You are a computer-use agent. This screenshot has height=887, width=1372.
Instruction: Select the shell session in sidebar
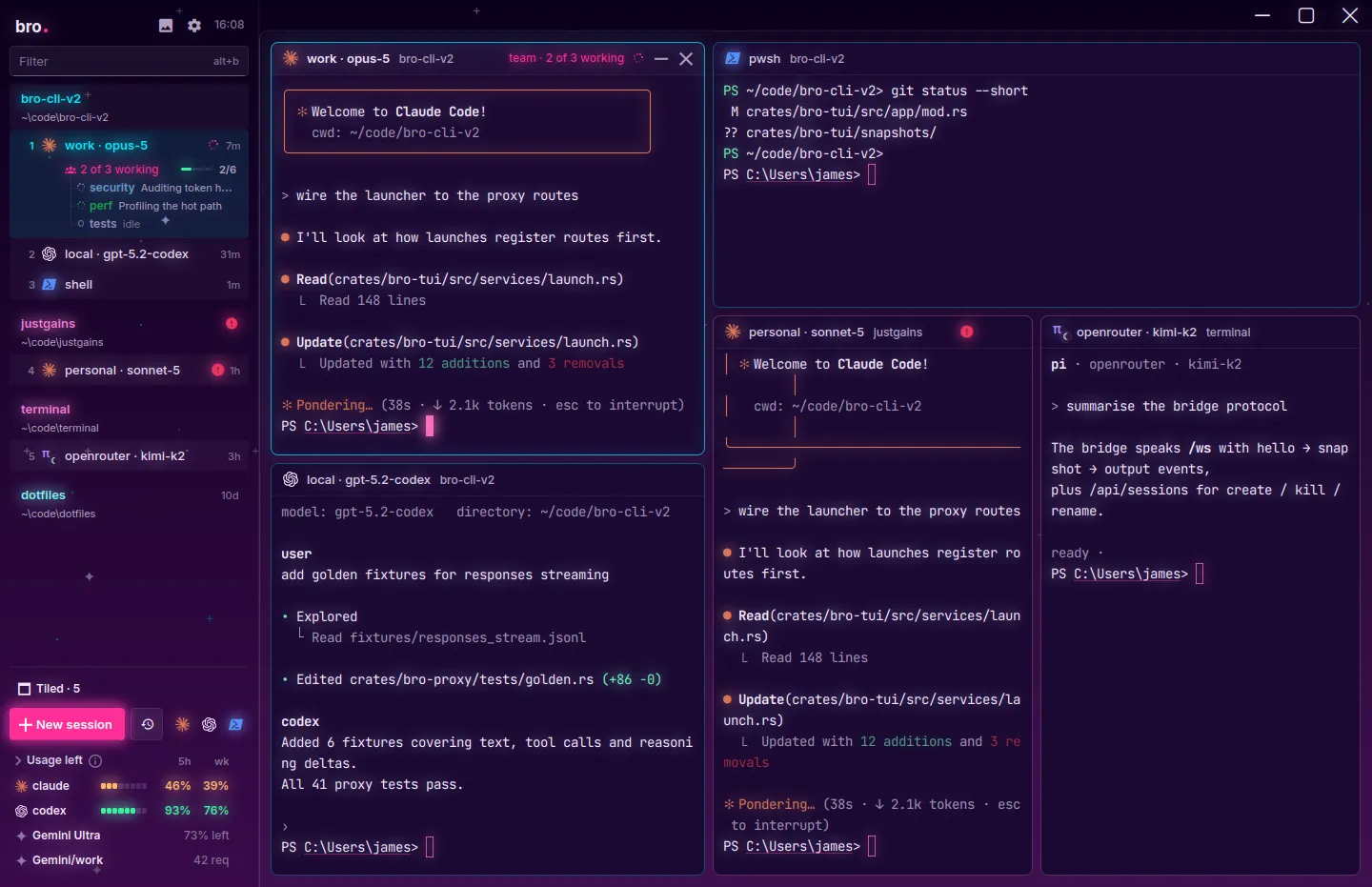[x=130, y=285]
